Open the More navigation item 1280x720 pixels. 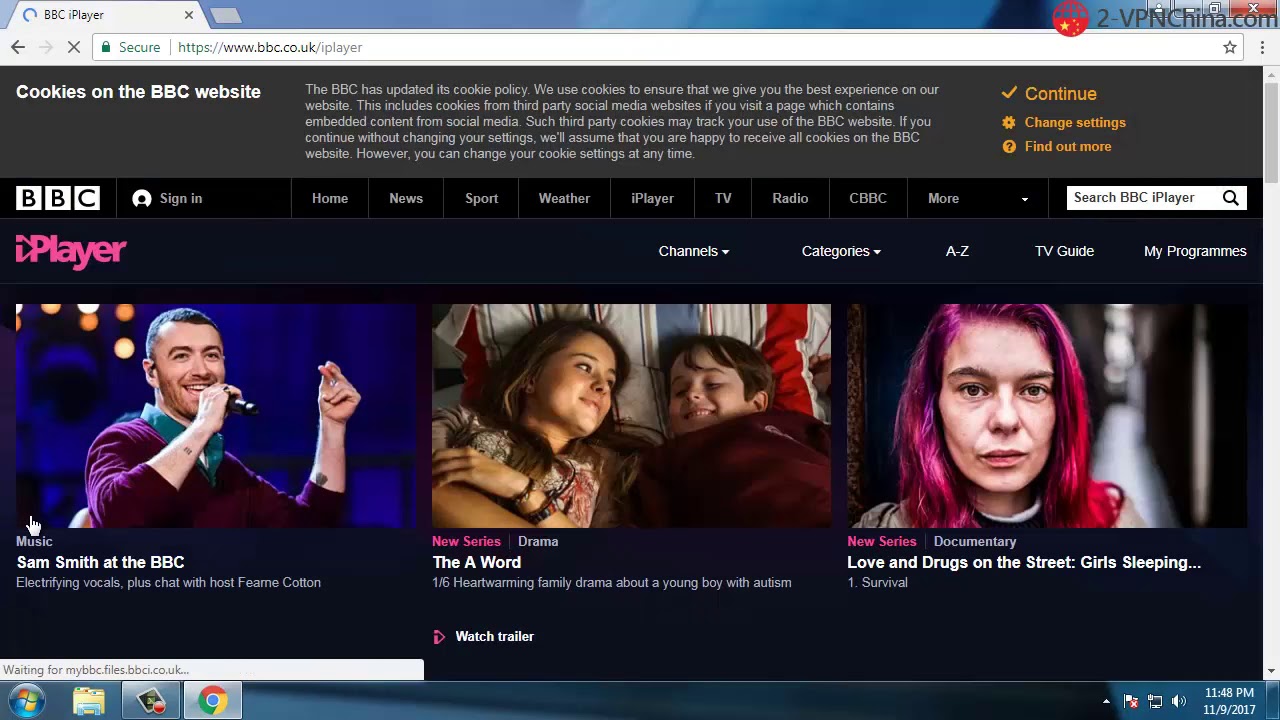coord(943,198)
